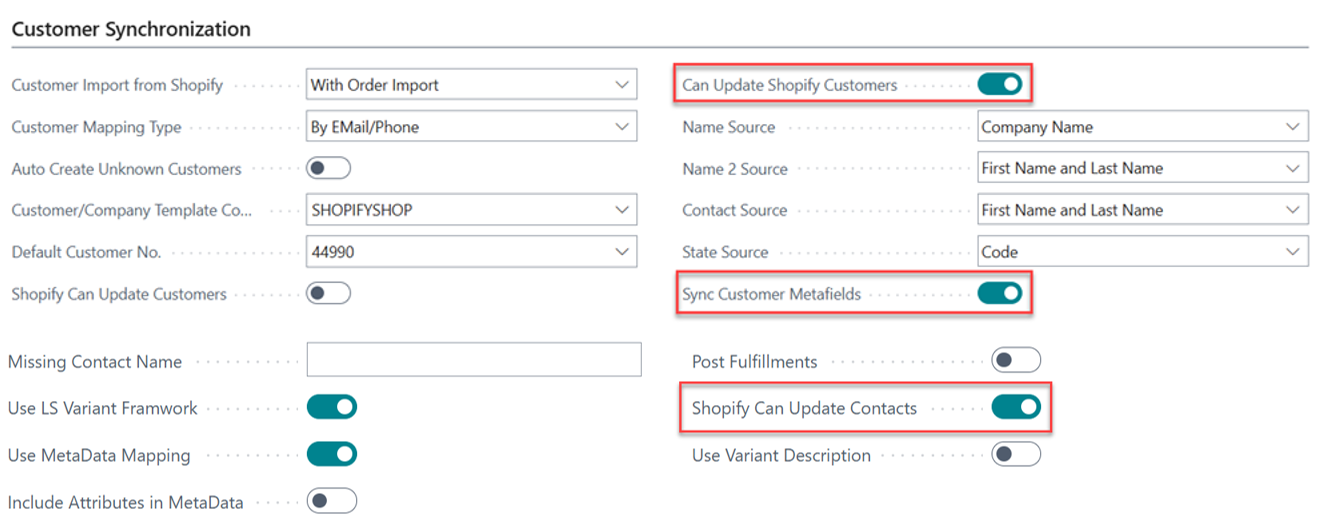This screenshot has height=525, width=1320.
Task: Enable Auto Create Unknown Customers
Action: tap(328, 169)
